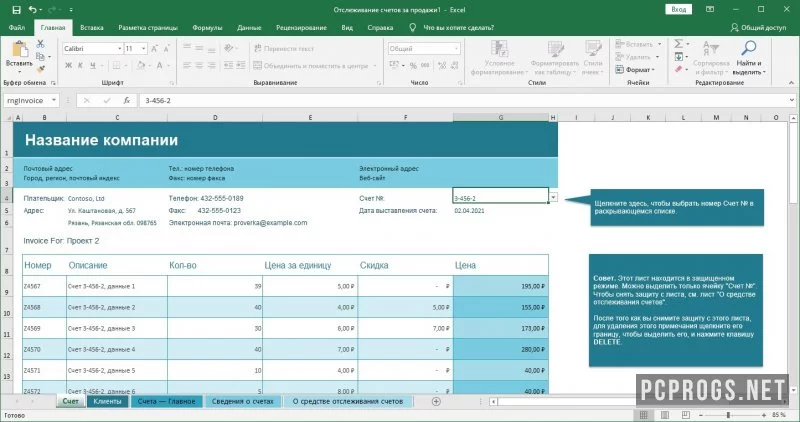
Task: Click the Fill down arrow icon
Action: tap(679, 56)
